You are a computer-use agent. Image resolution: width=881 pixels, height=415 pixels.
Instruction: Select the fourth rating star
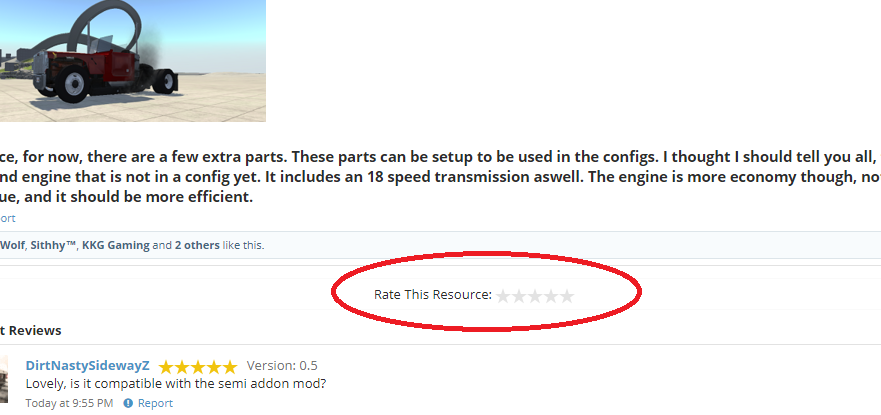coord(551,296)
